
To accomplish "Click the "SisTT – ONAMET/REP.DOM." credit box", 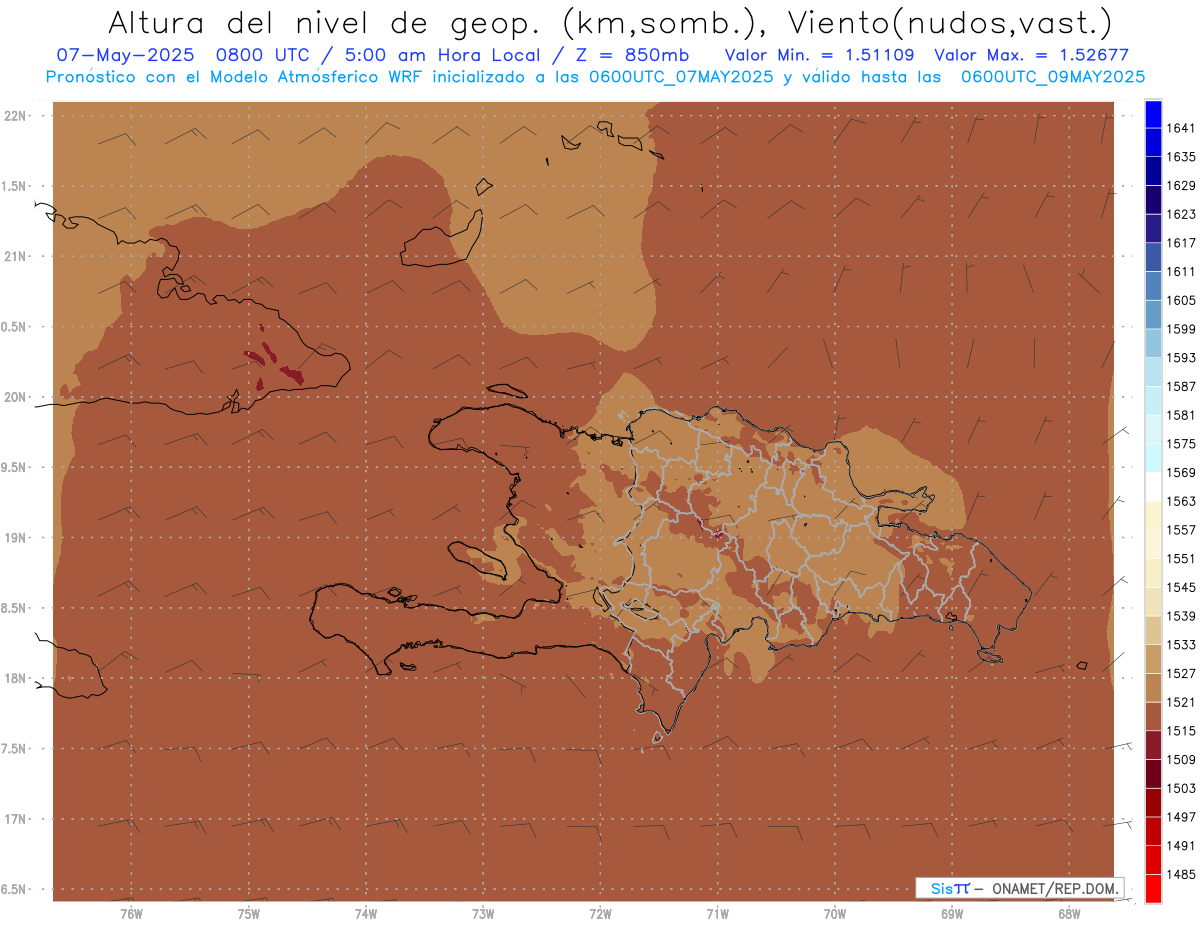I will 1020,888.
